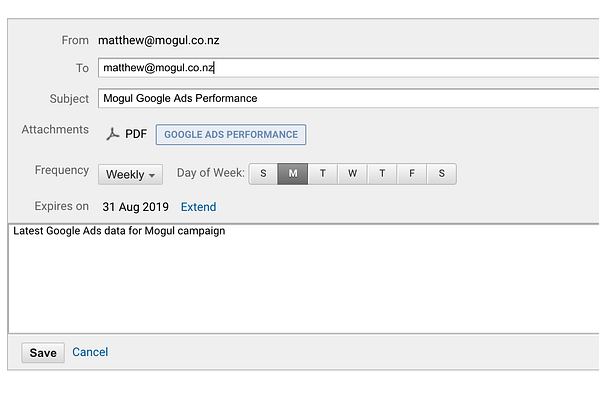This screenshot has height=402, width=599.
Task: Click the Google Ads Performance attachment
Action: point(231,135)
